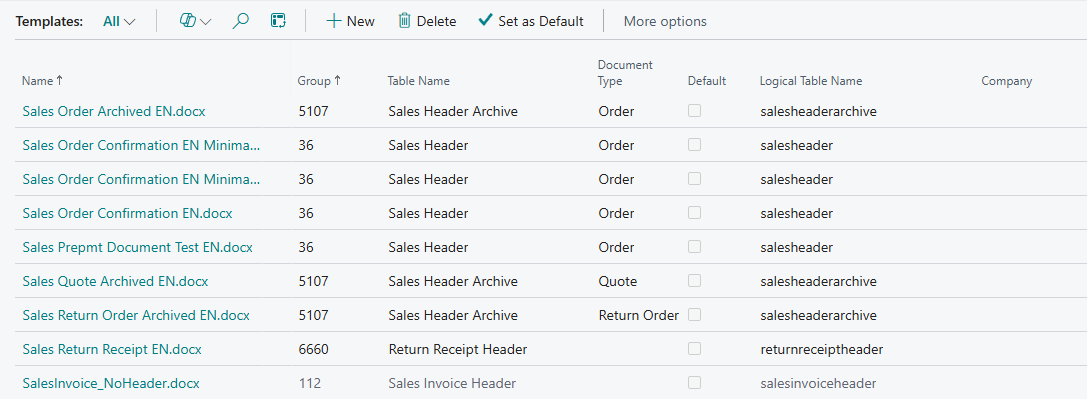The height and width of the screenshot is (399, 1087).
Task: Toggle Default checkbox for SalesInvoice_NoHeader.docx
Action: 694,382
